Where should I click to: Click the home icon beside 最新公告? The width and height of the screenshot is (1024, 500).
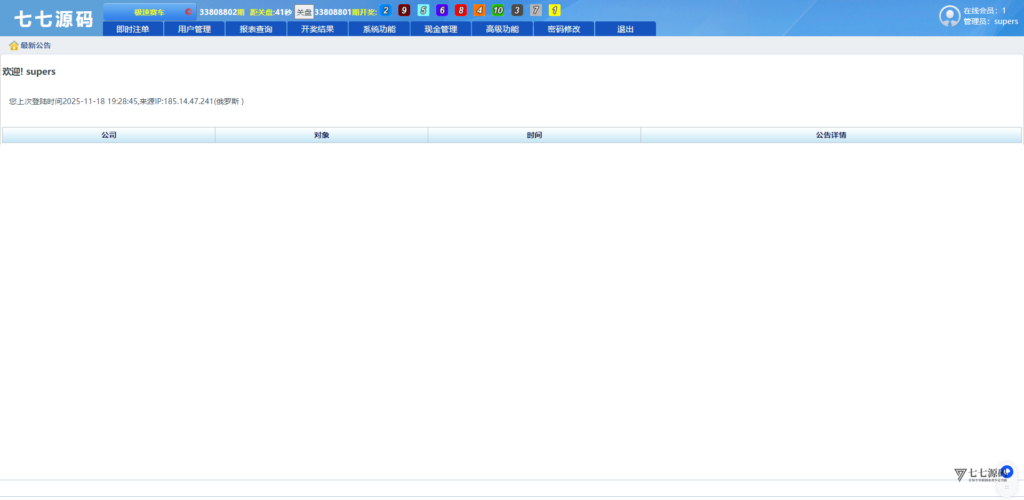(14, 46)
